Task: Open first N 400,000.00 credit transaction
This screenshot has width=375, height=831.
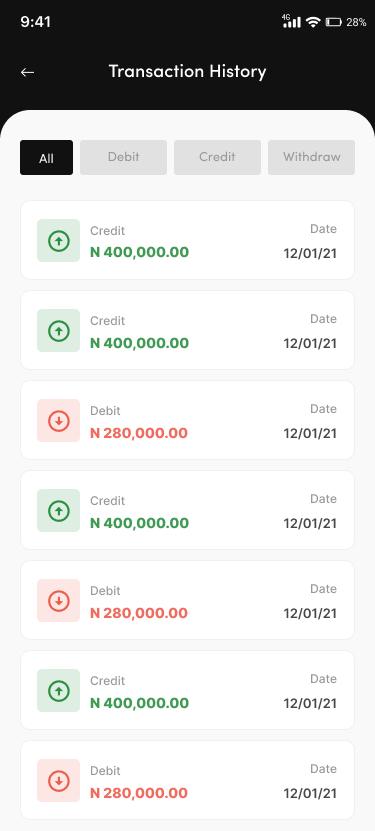Action: point(188,240)
